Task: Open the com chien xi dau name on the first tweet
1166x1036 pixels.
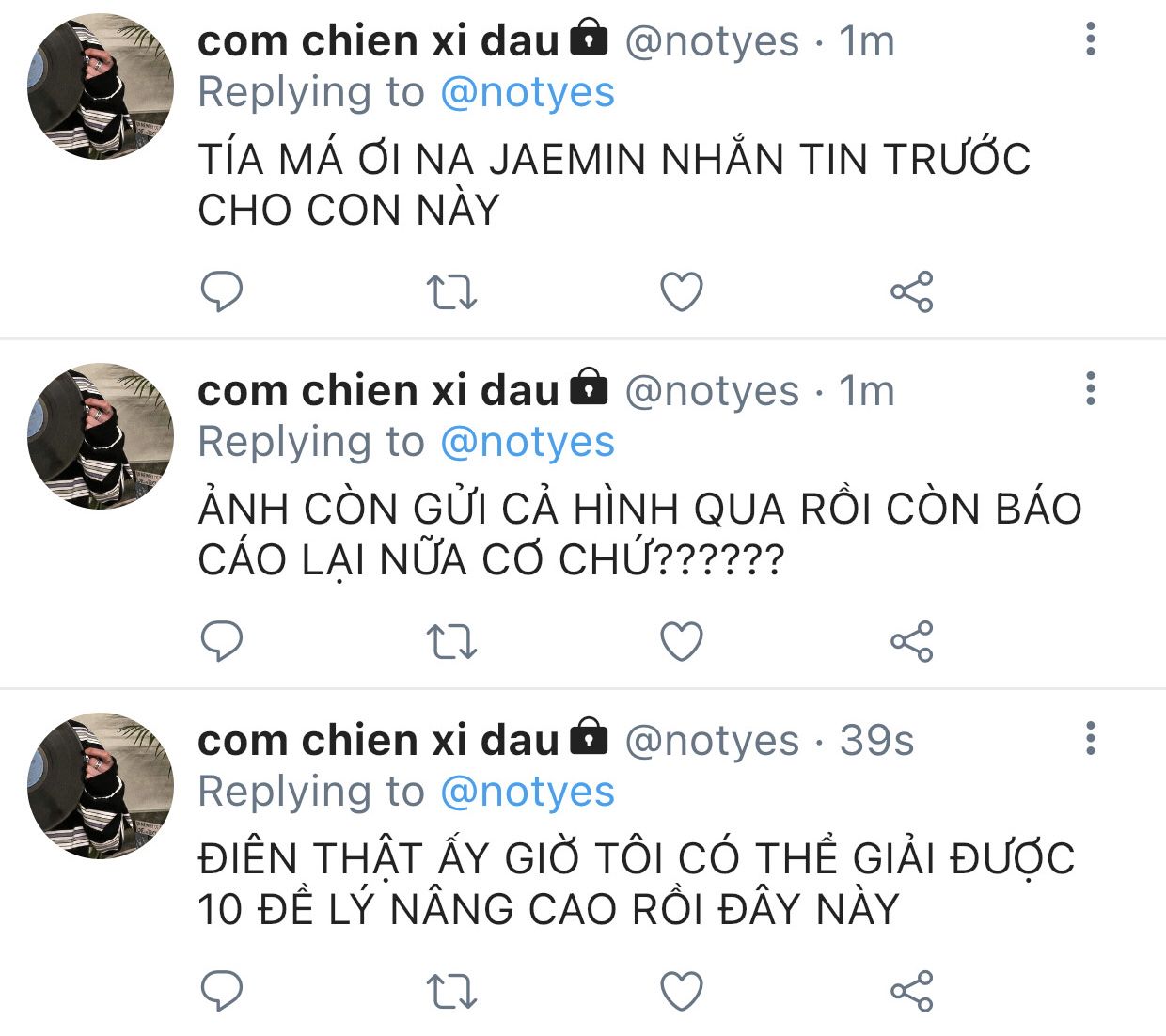Action: click(x=378, y=41)
